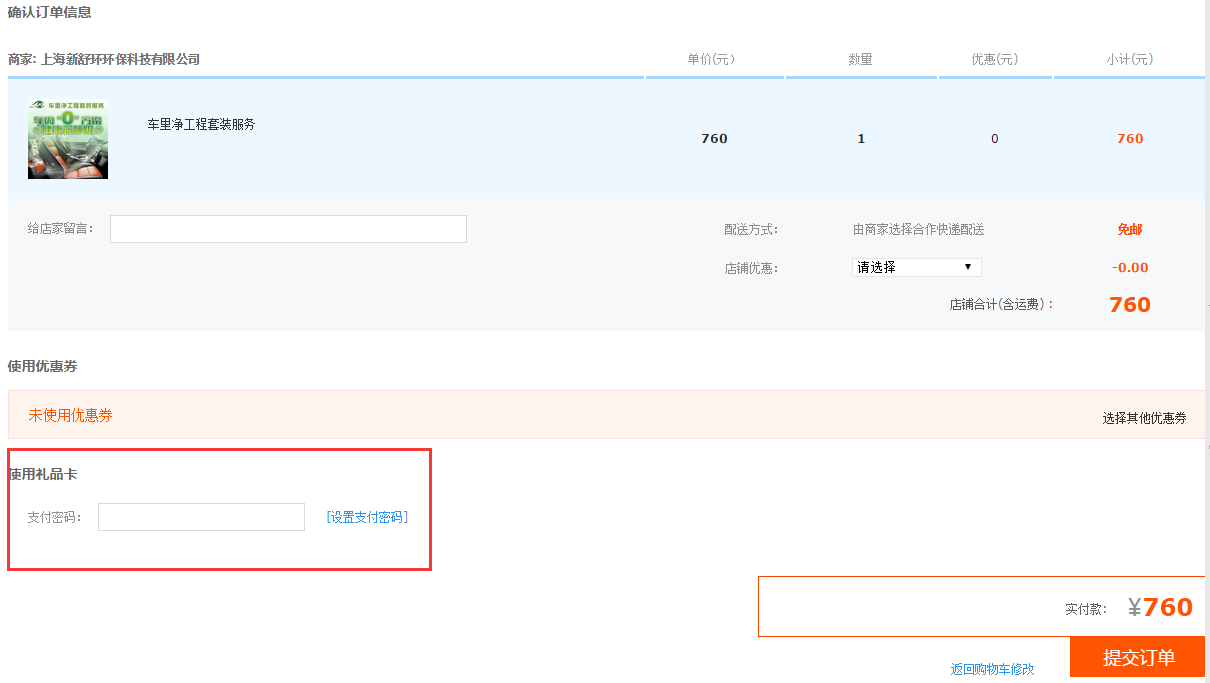Screen dimensions: 1210x683
Task: Click the 配送方式 label
Action: [x=751, y=229]
